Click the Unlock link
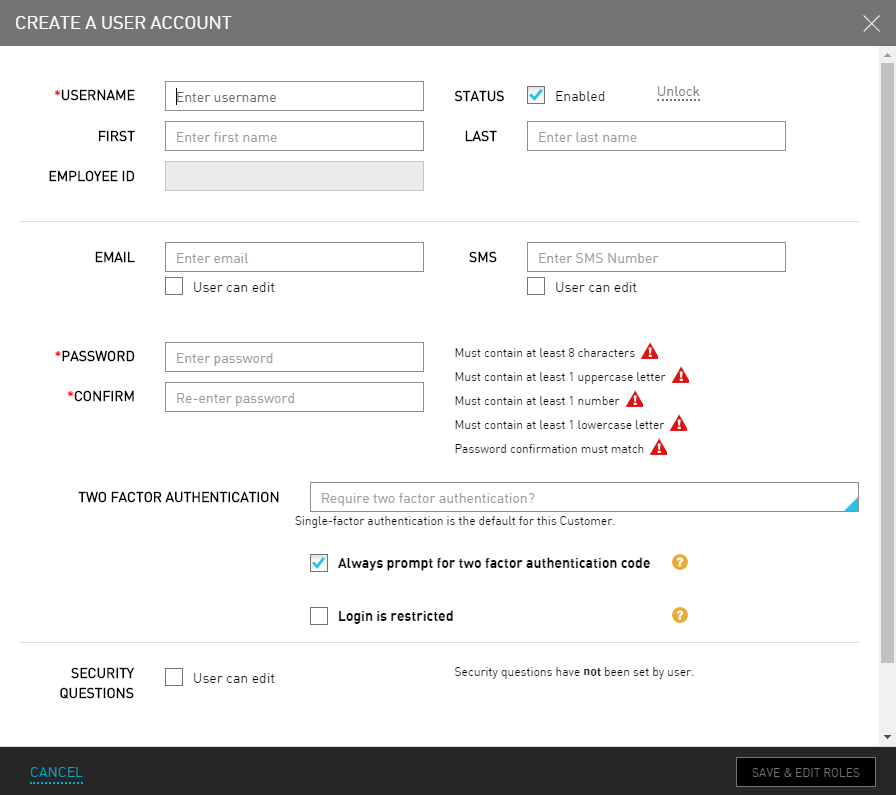This screenshot has height=795, width=896. pyautogui.click(x=678, y=92)
